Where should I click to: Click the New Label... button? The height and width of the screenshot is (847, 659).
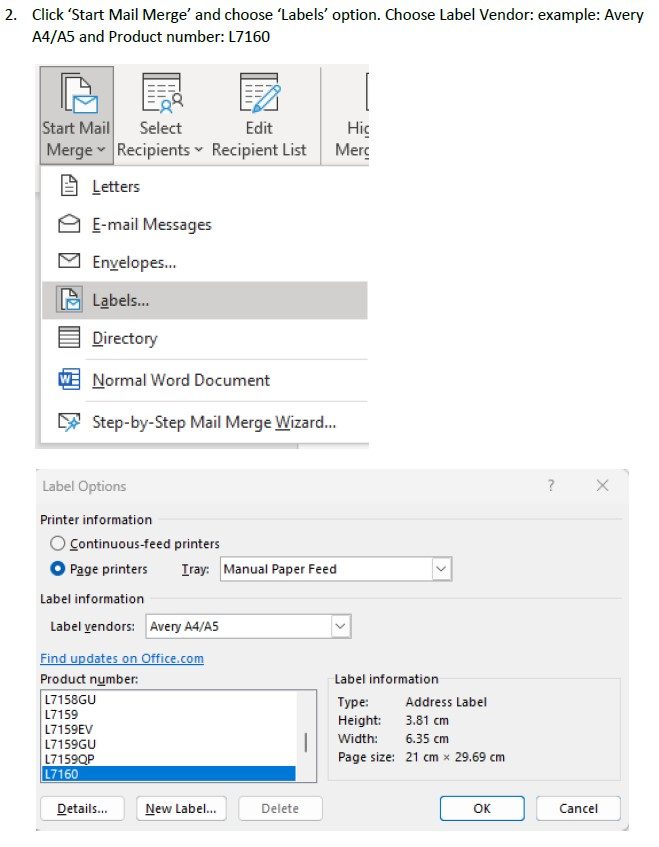181,808
